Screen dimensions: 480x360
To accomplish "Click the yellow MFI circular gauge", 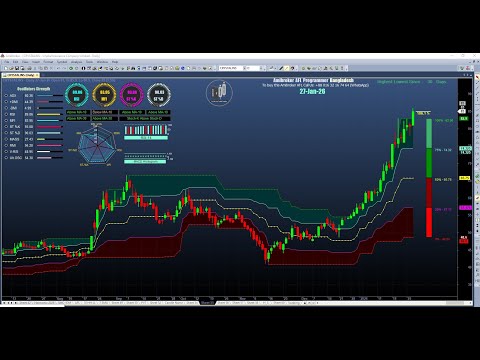I will pyautogui.click(x=104, y=95).
